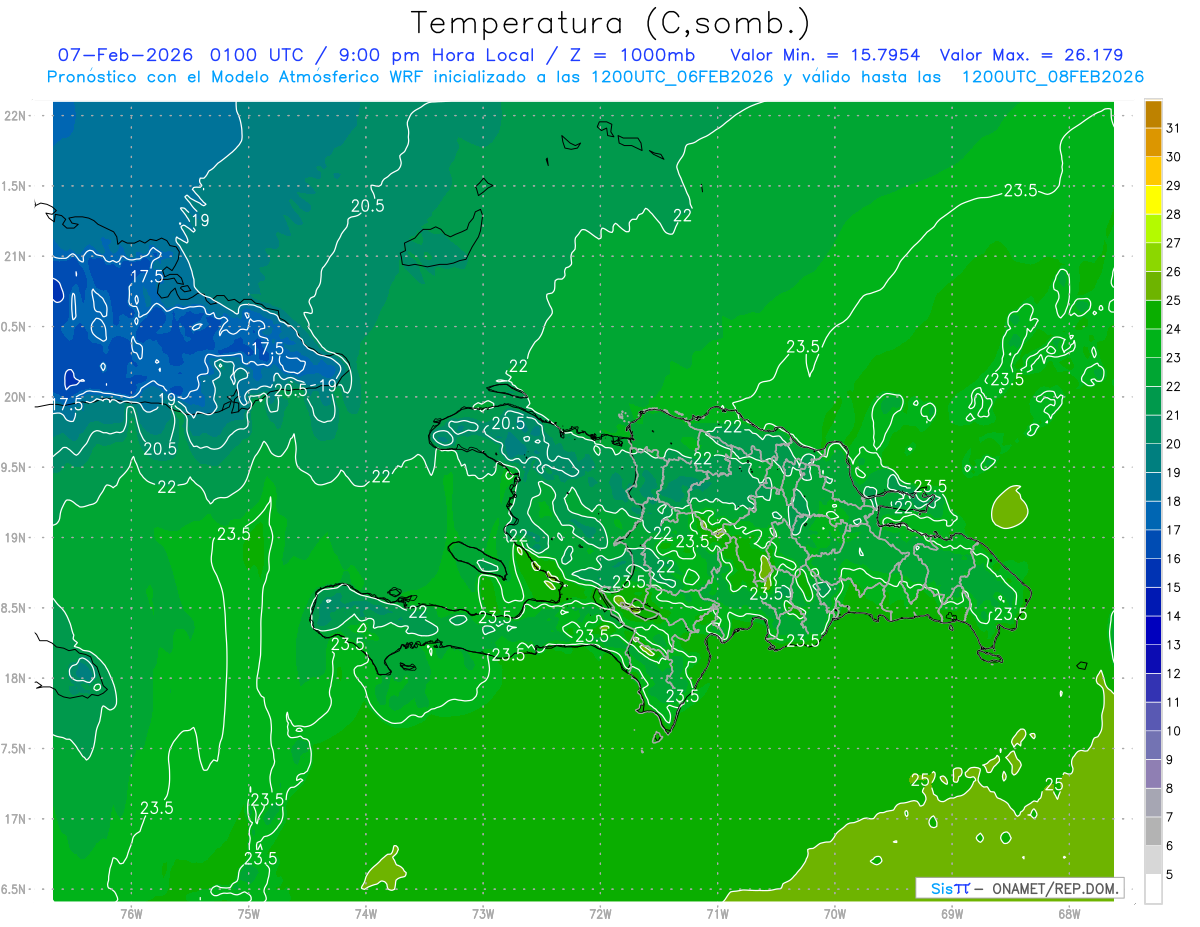
Task: Click the "74W" longitude label
Action: [365, 913]
